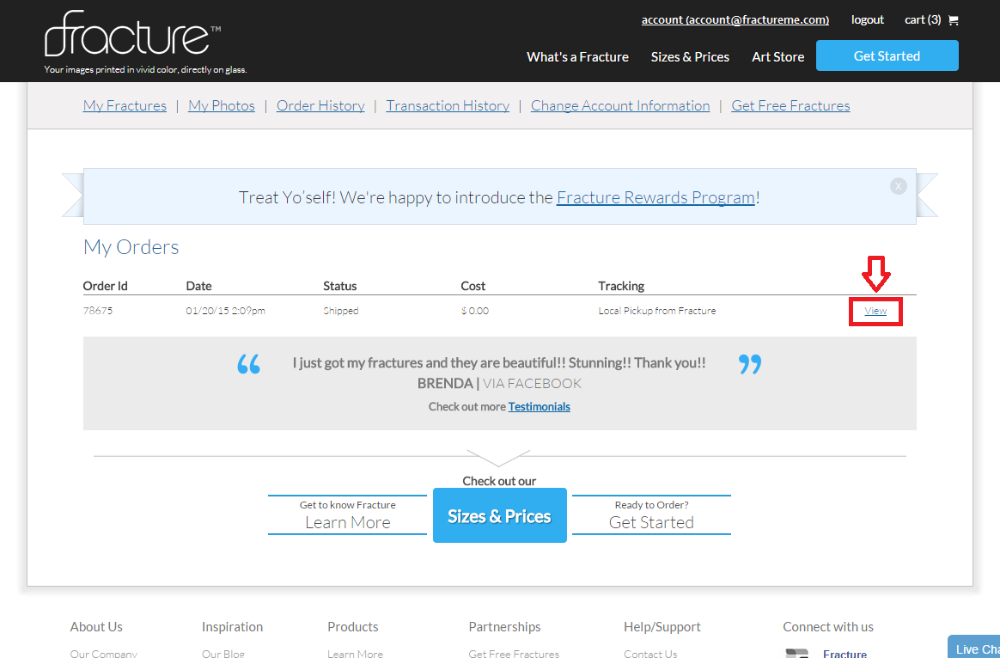Click the Shipped status cell
Screen dimensions: 1000x658
(341, 311)
